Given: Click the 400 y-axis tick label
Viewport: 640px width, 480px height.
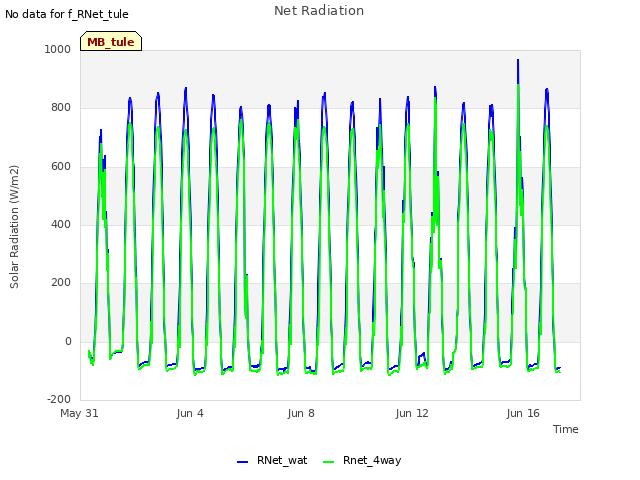Looking at the screenshot, I should pos(61,224).
